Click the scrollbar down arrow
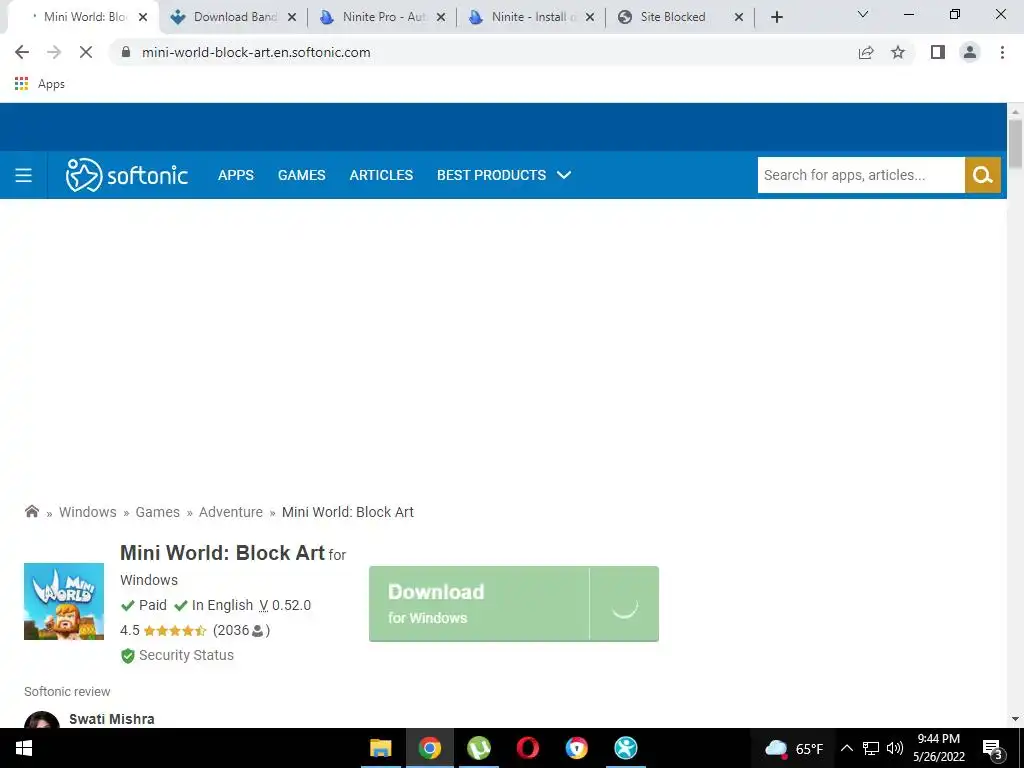1024x768 pixels. click(1015, 719)
